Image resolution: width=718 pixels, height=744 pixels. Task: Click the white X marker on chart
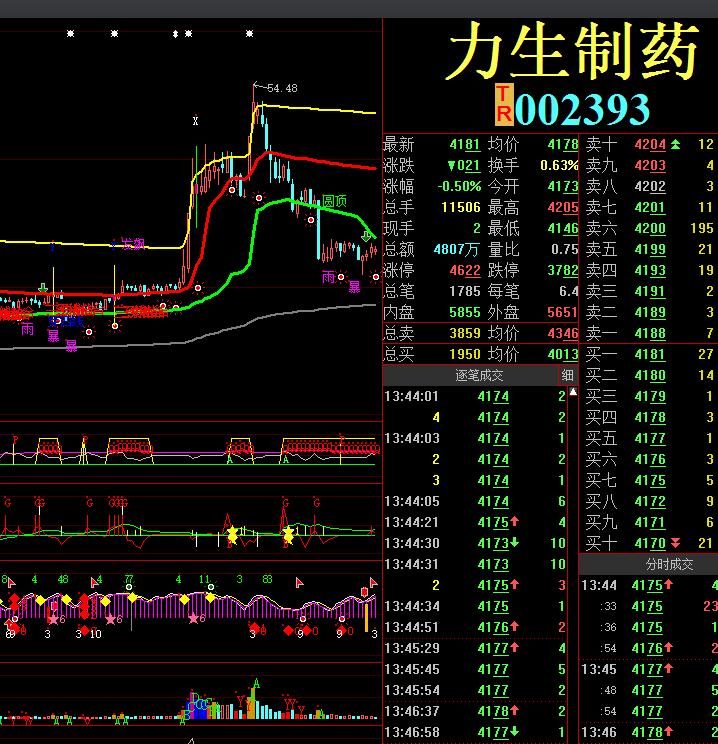click(195, 121)
